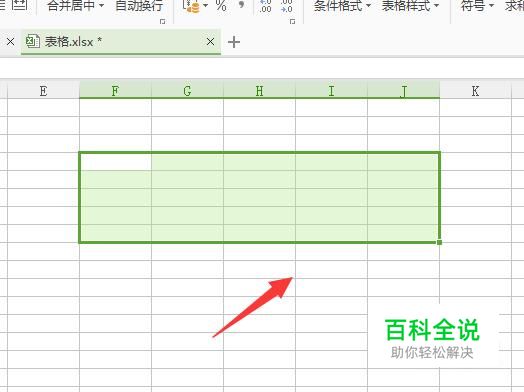Screen dimensions: 524x392
Task: Click the currency format coins icon
Action: 192,6
